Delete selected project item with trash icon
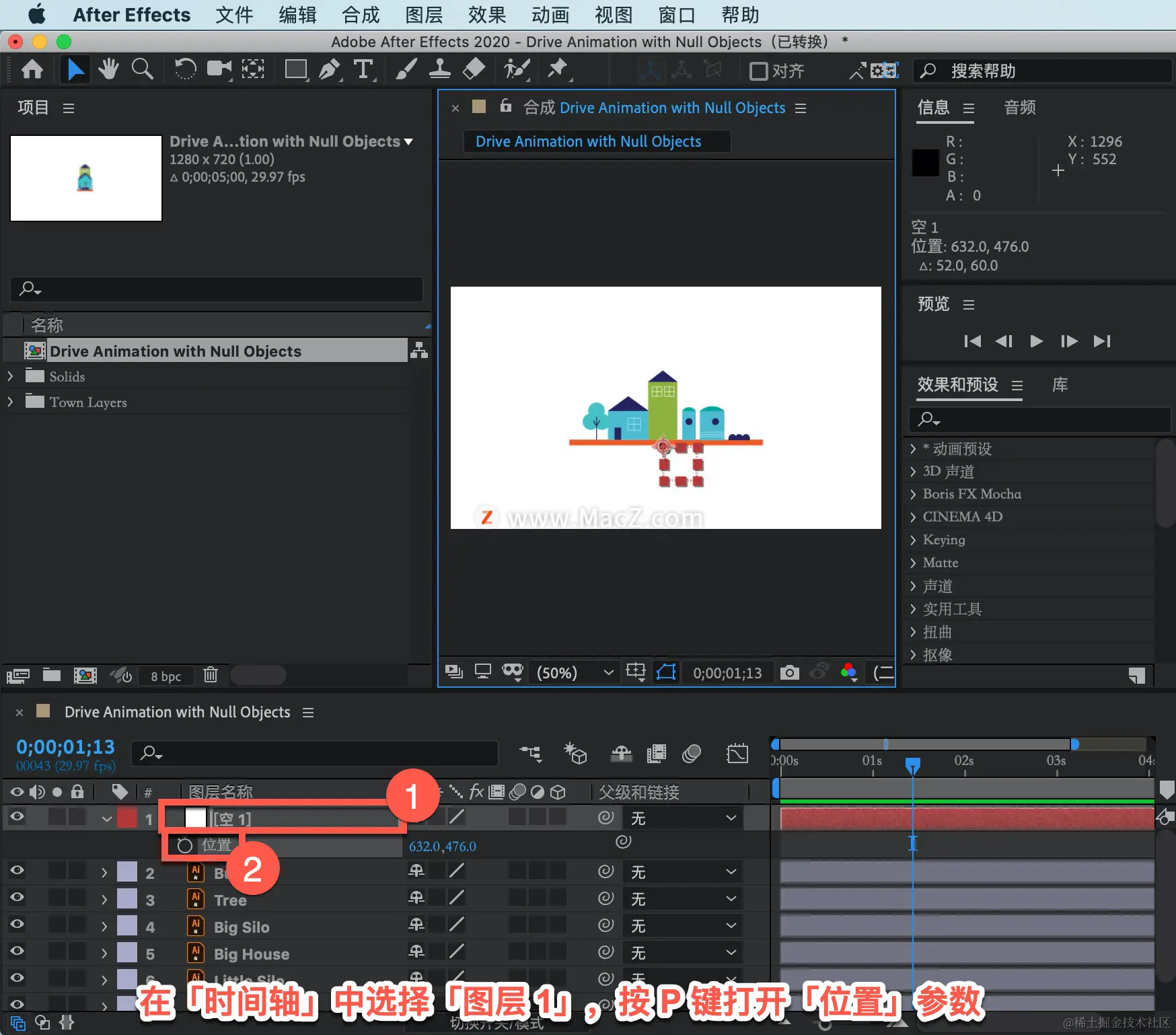 211,675
